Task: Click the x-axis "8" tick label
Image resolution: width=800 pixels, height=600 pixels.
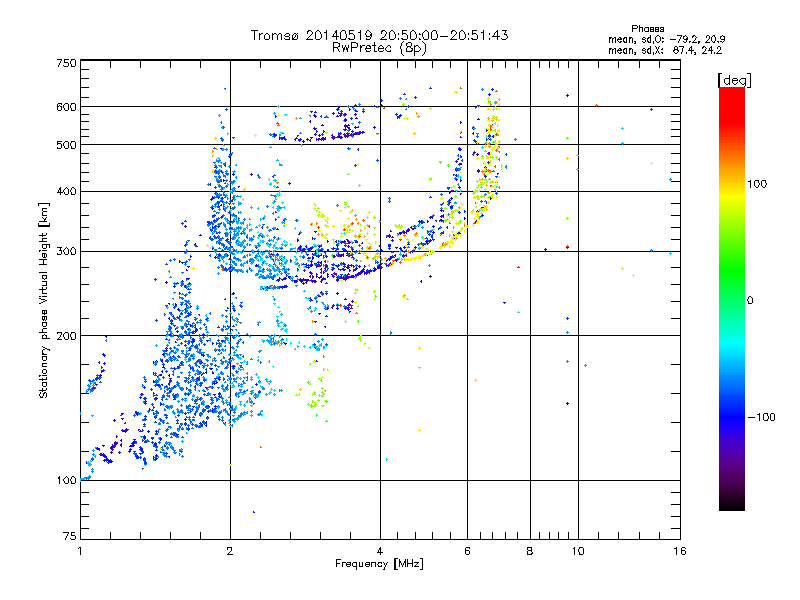Action: (x=530, y=551)
